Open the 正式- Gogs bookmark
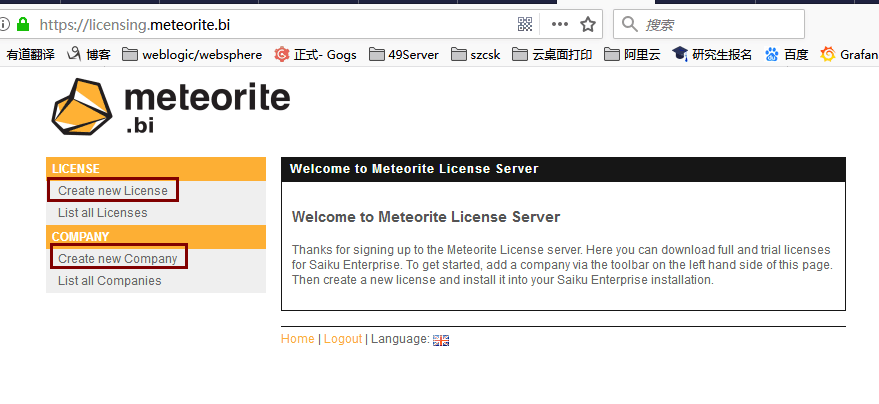The width and height of the screenshot is (879, 404). point(316,54)
